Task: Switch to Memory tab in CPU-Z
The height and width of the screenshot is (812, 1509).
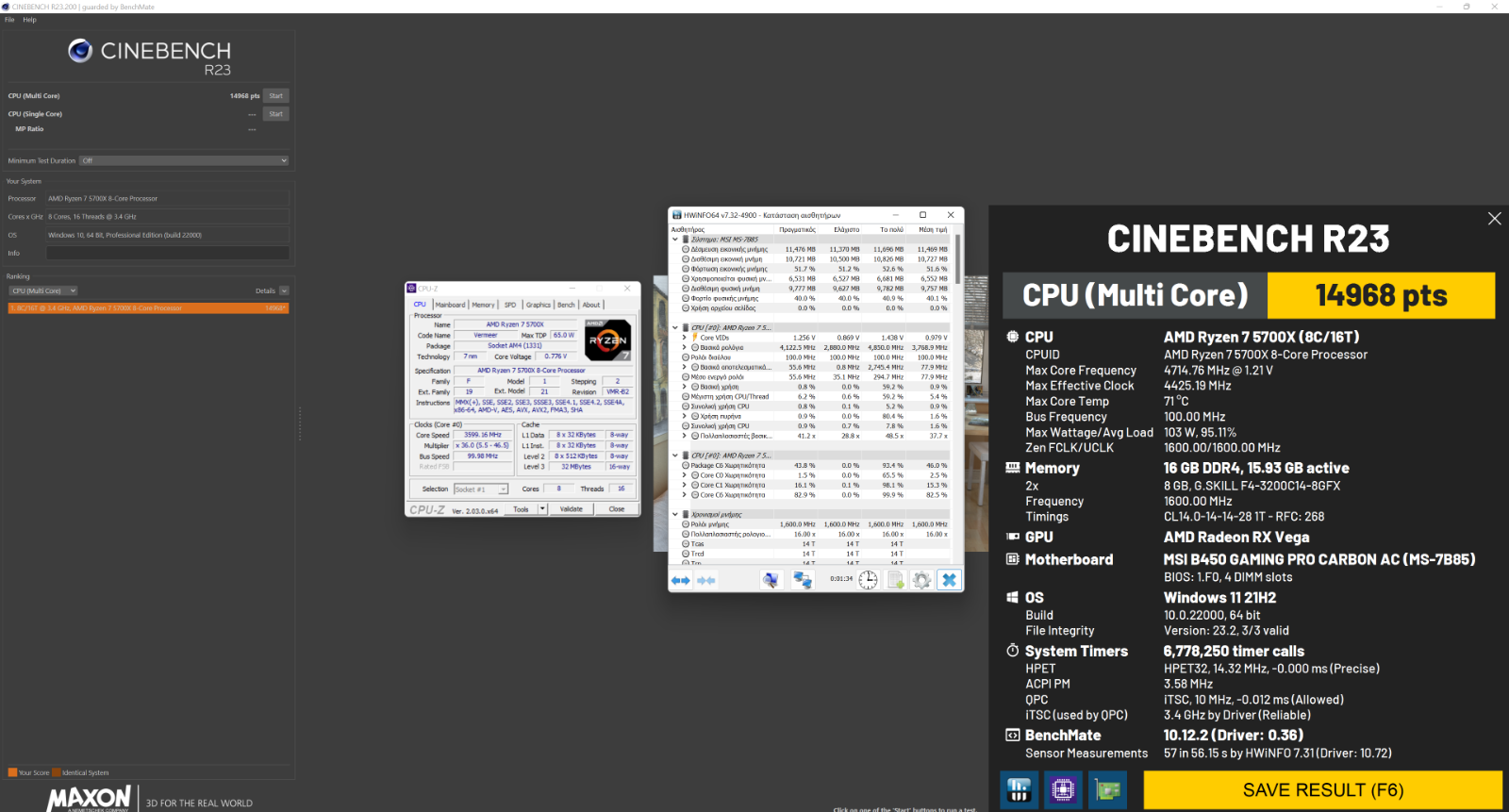Action: (x=484, y=305)
